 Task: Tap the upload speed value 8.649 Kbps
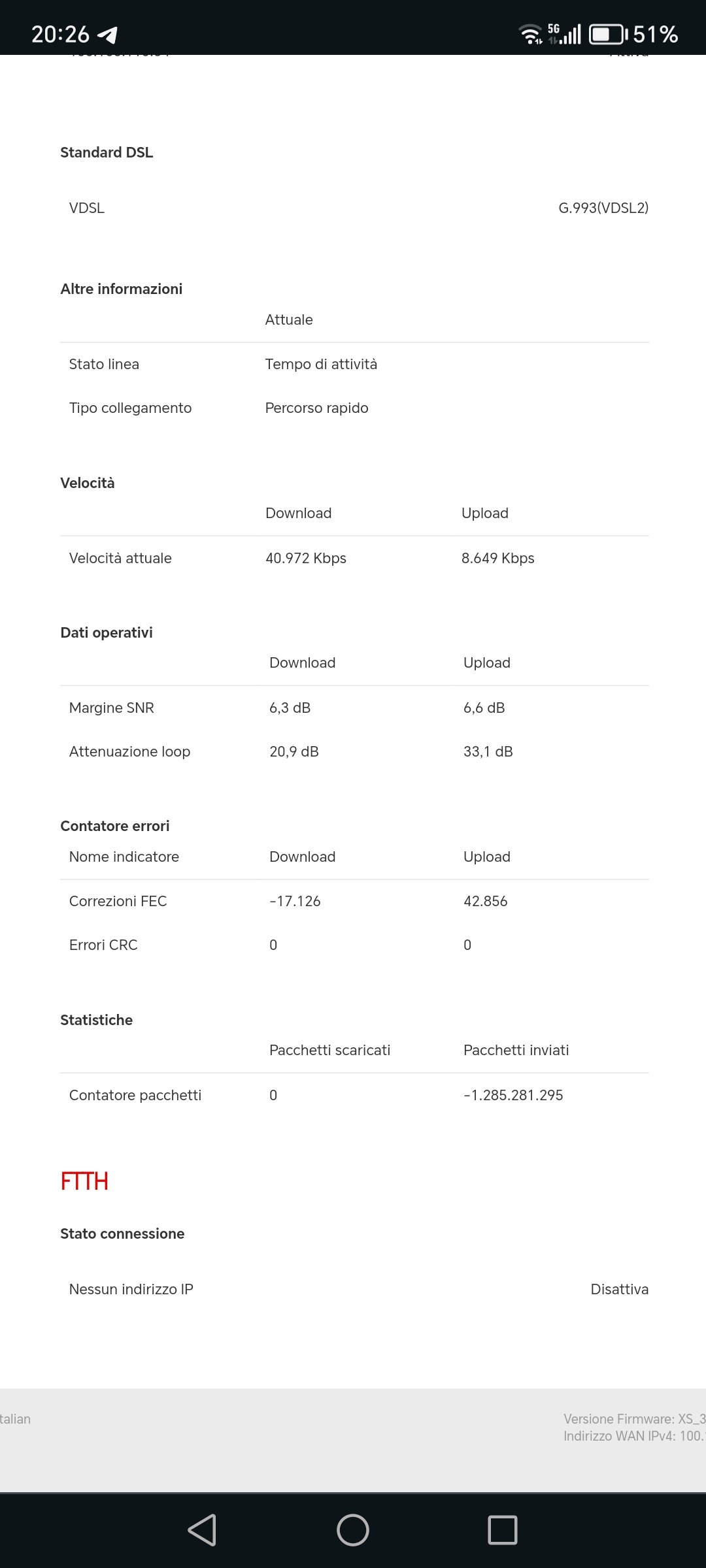(x=498, y=558)
